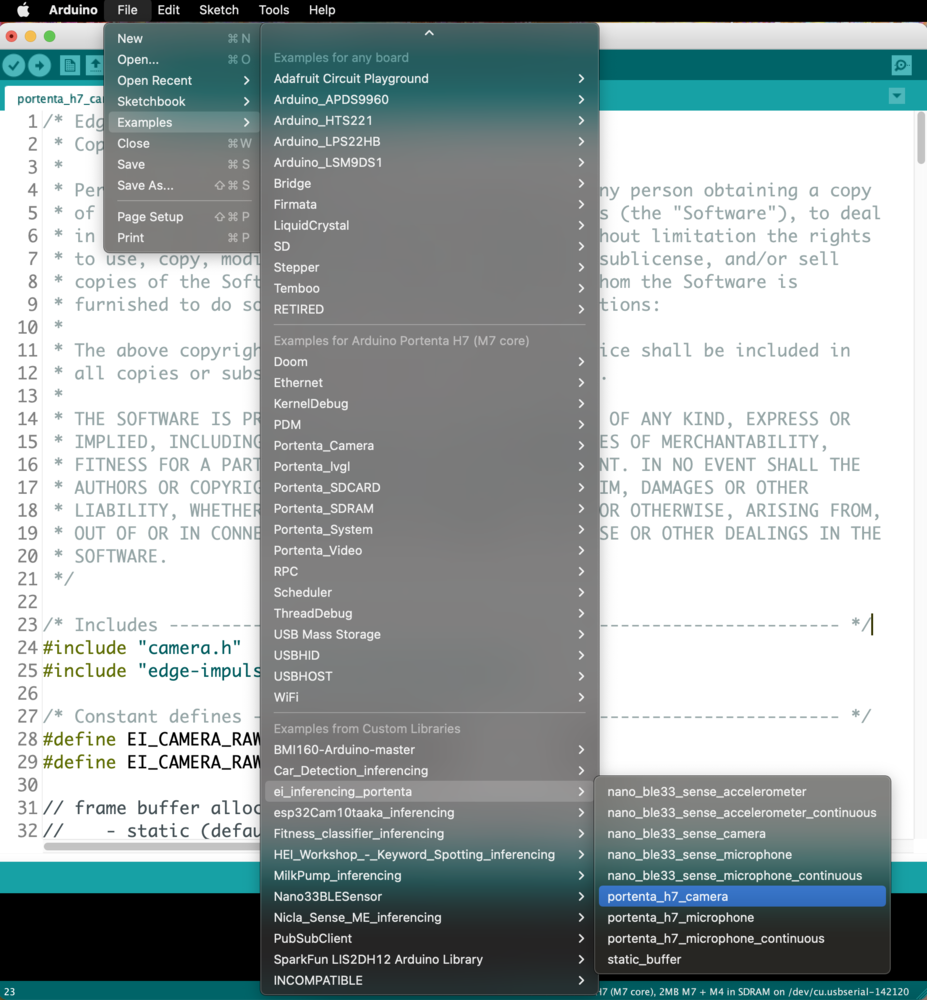This screenshot has height=1000, width=927.
Task: Choose Page Setup from the File menu
Action: pos(183,217)
